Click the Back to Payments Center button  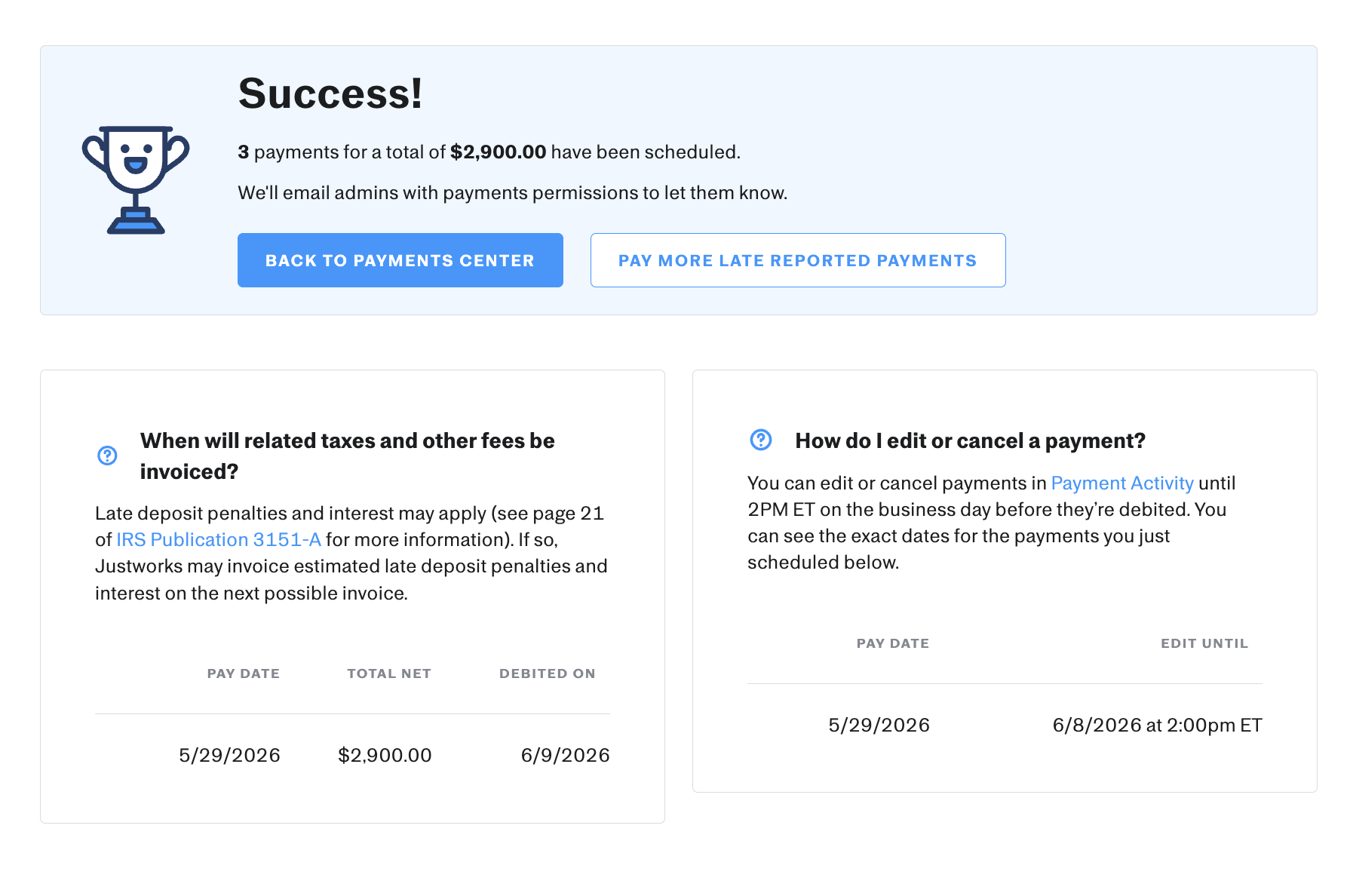[400, 260]
